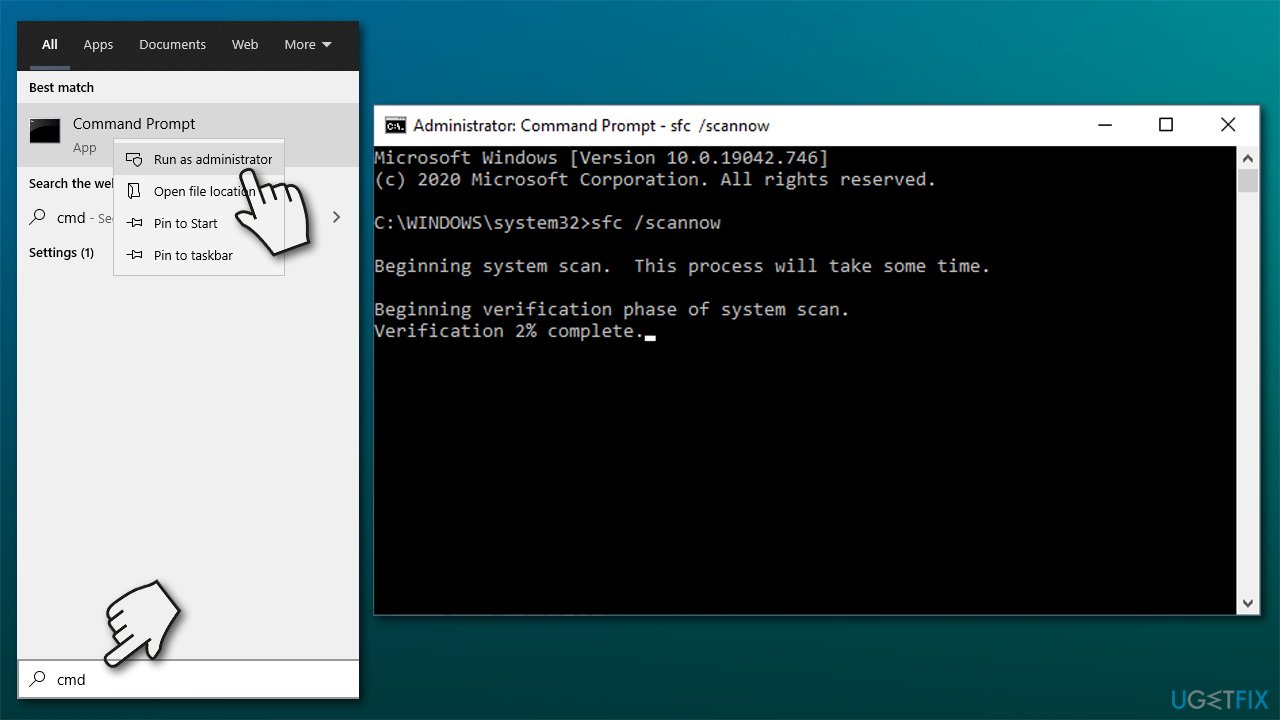Click the 'Beginning system scan' output line
This screenshot has height=720, width=1280.
682,266
